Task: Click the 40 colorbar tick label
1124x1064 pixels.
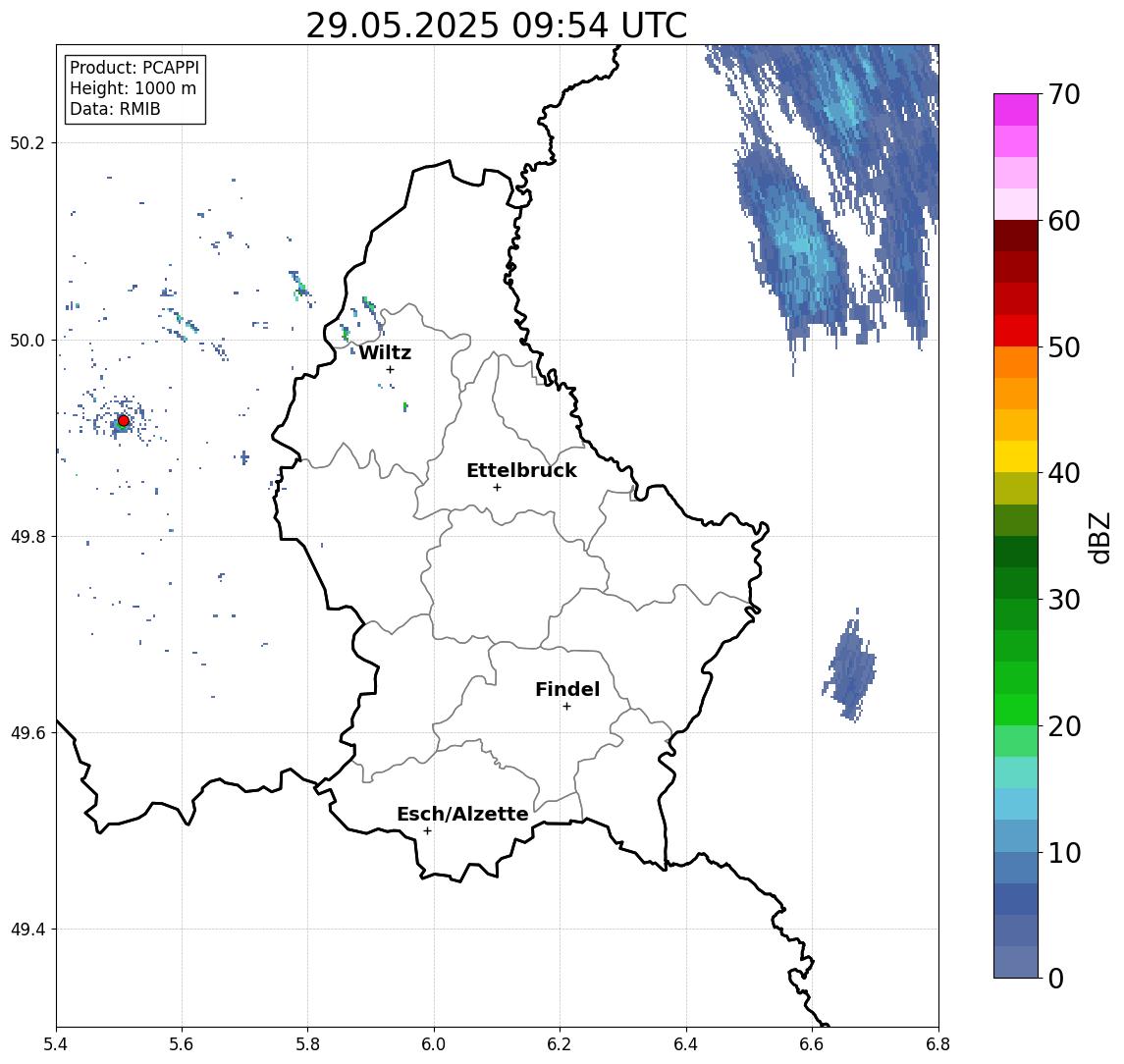Action: click(1064, 473)
